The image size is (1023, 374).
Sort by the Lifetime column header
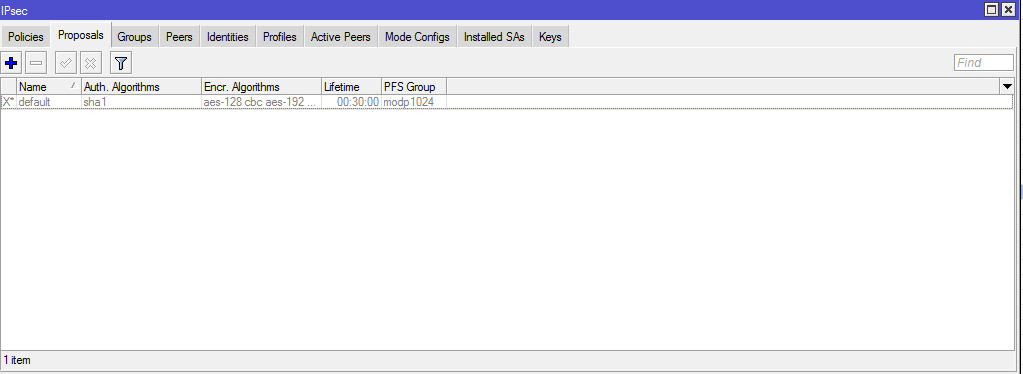coord(352,87)
